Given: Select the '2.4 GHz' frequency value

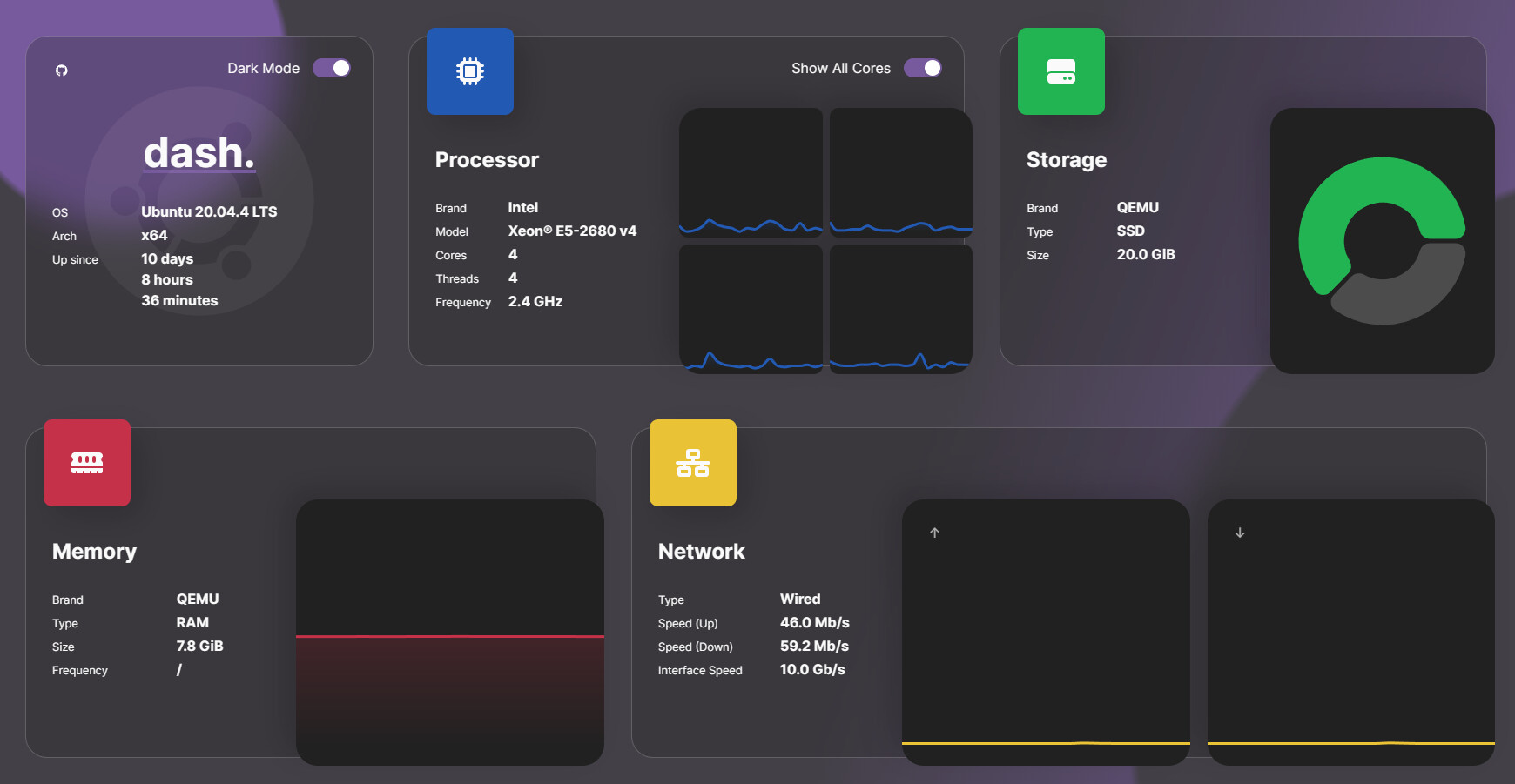Looking at the screenshot, I should 535,301.
